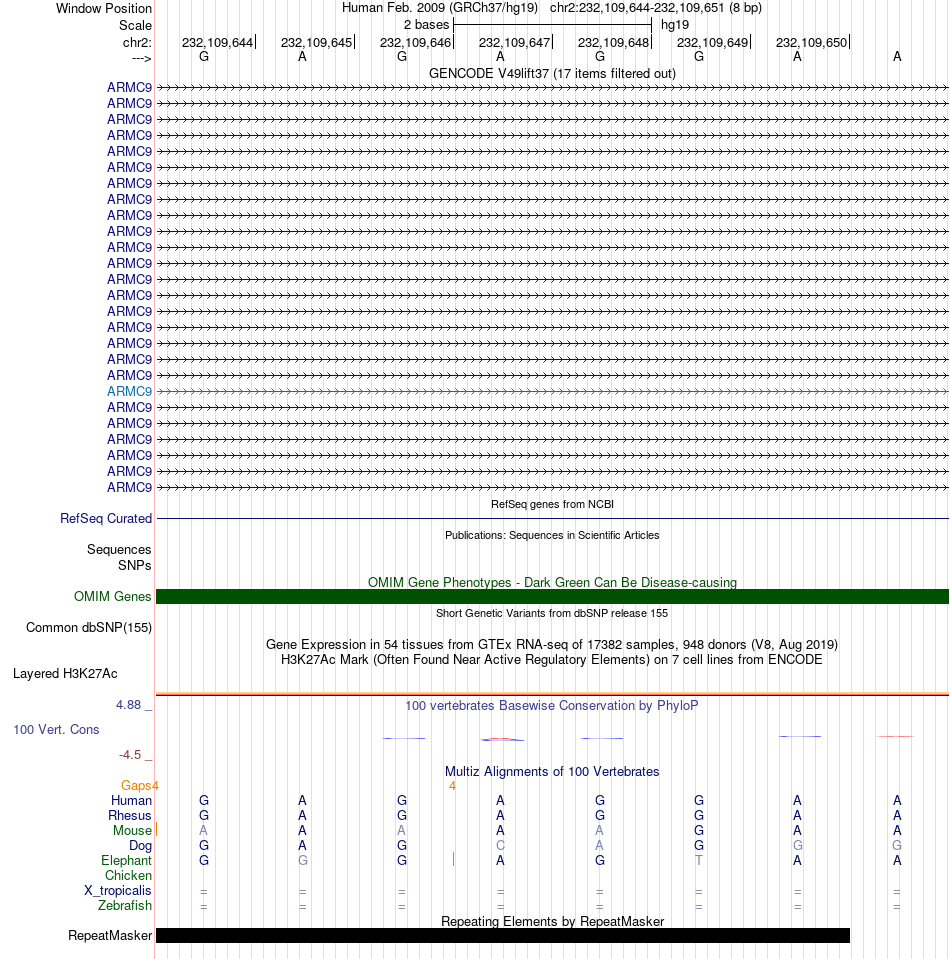This screenshot has height=959, width=950.
Task: Click the ---> strand direction arrow
Action: click(141, 58)
